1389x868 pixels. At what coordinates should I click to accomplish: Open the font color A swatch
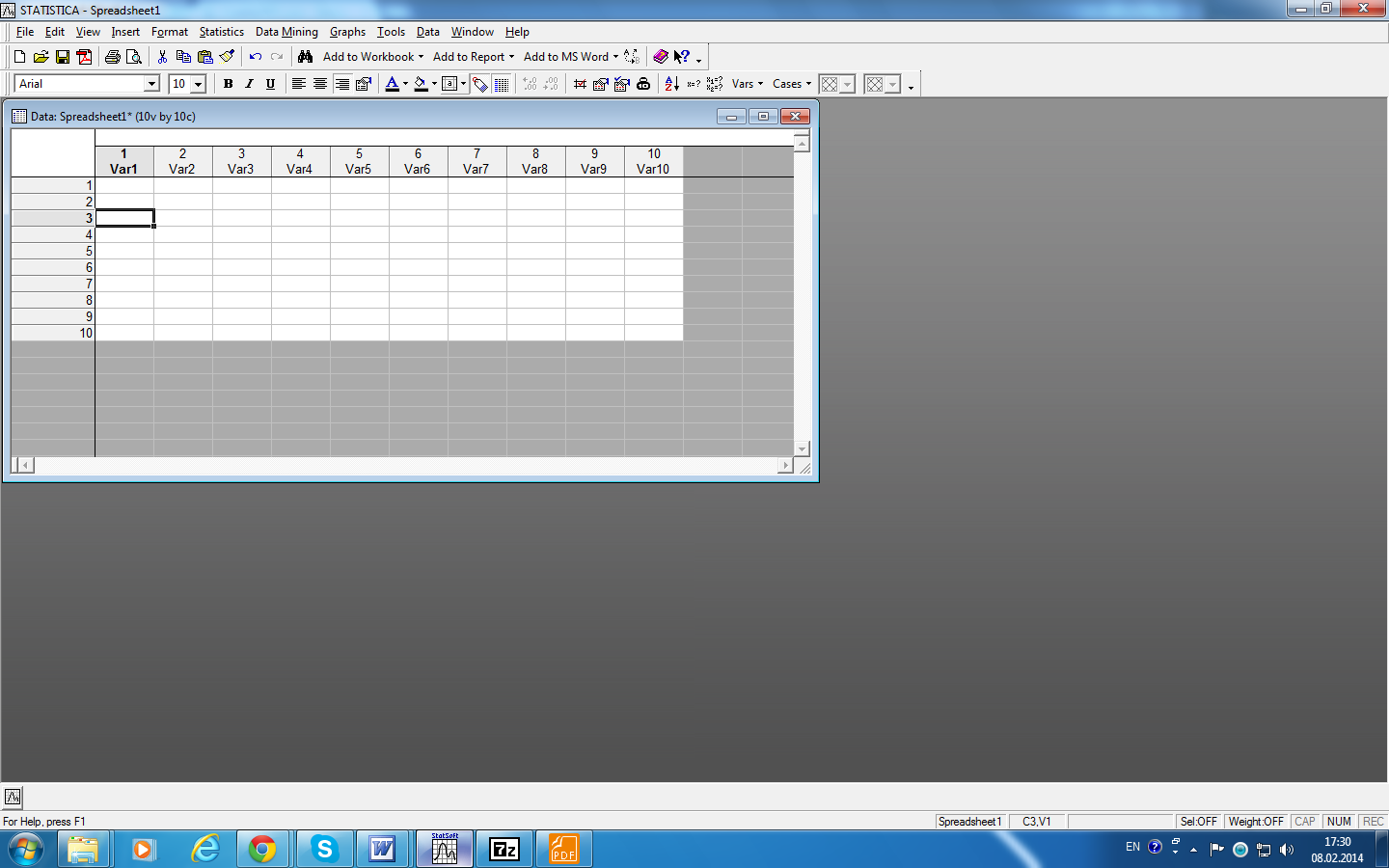392,84
